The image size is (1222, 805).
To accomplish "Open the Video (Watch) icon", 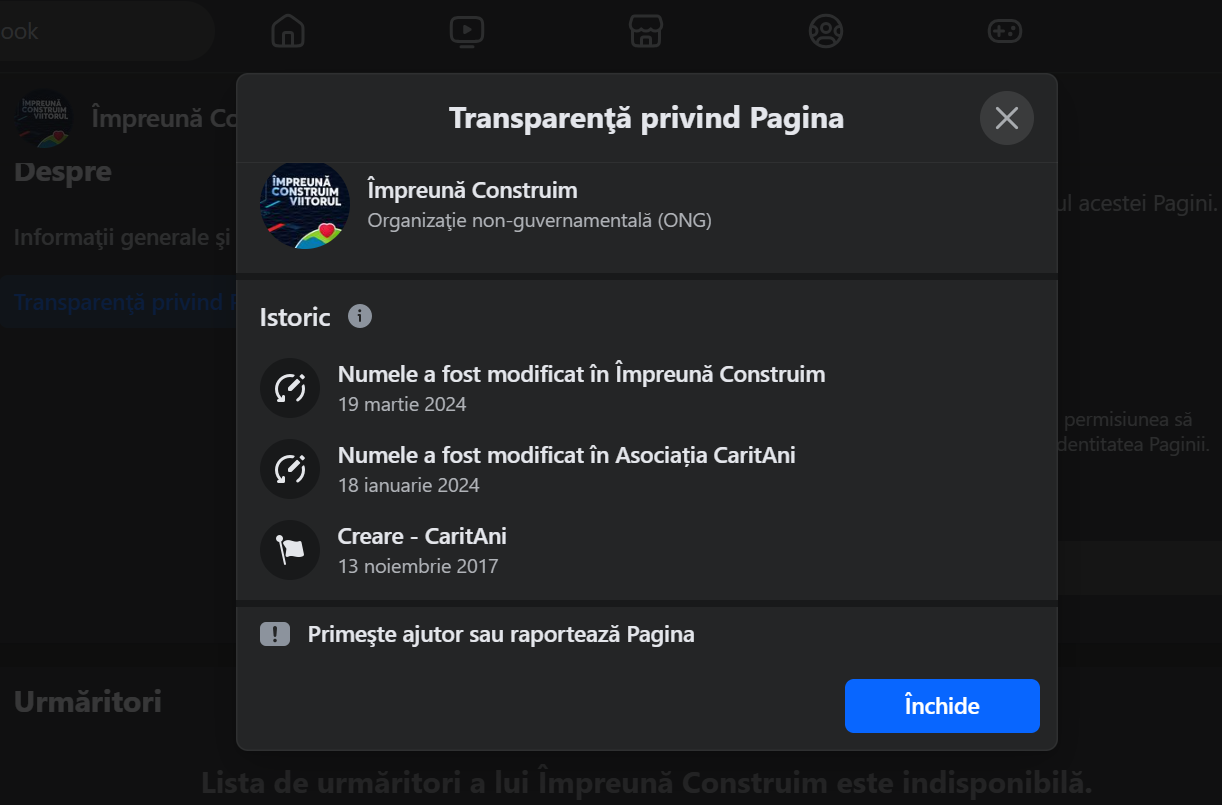I will click(467, 31).
